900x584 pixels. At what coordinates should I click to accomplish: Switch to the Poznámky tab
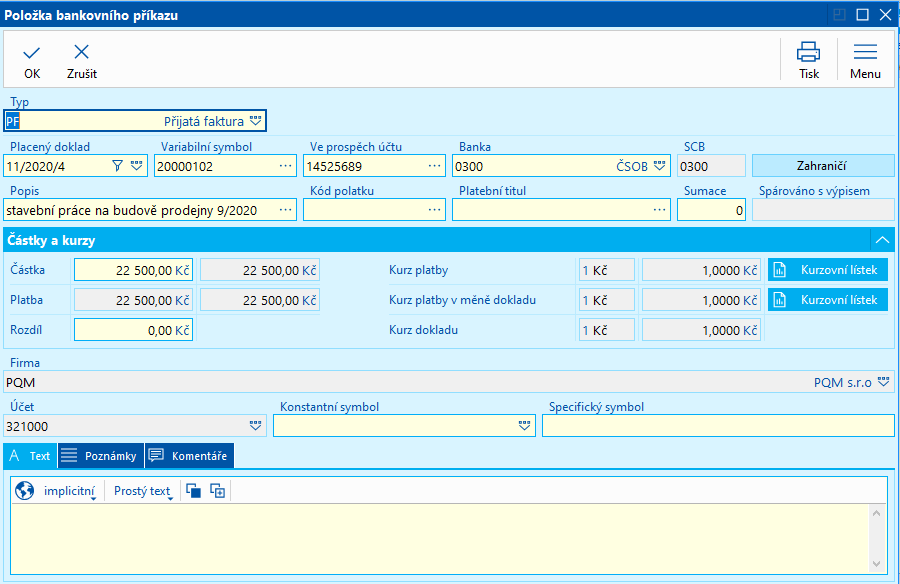pyautogui.click(x=100, y=456)
